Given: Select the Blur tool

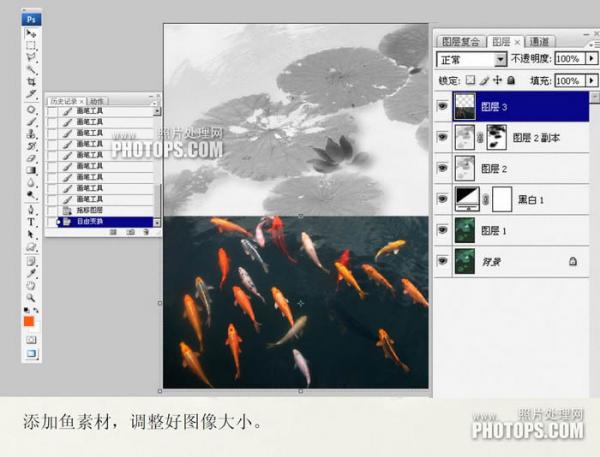Looking at the screenshot, I should tap(31, 183).
